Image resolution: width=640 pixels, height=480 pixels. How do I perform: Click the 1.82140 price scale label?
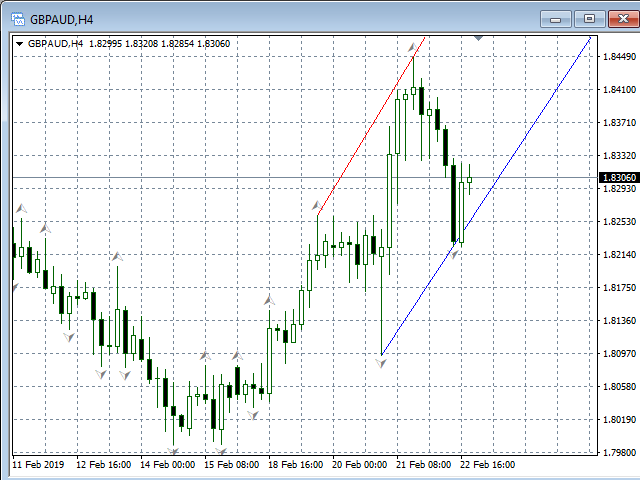click(620, 255)
